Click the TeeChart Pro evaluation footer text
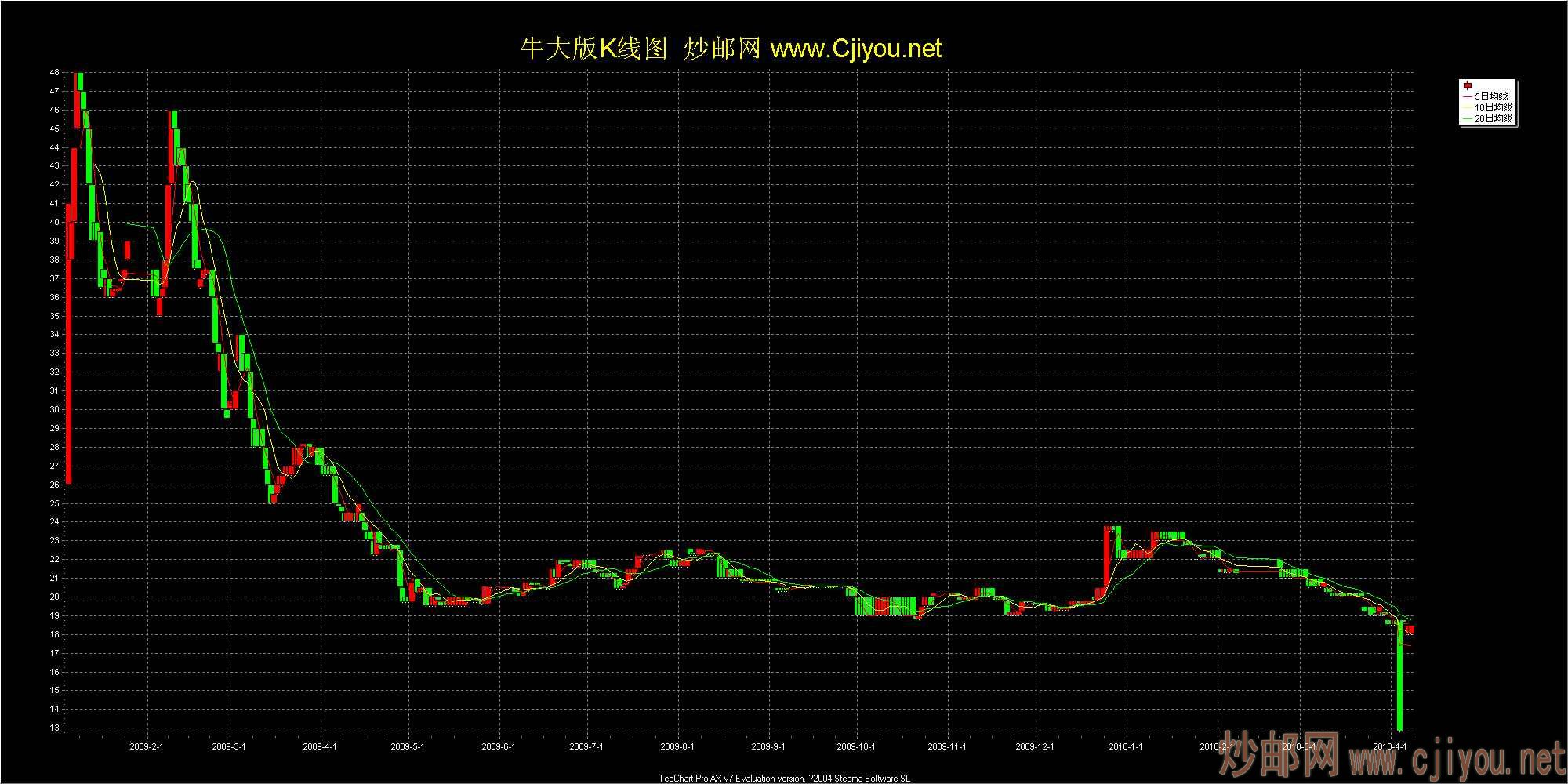Viewport: 1568px width, 784px height. (x=784, y=779)
